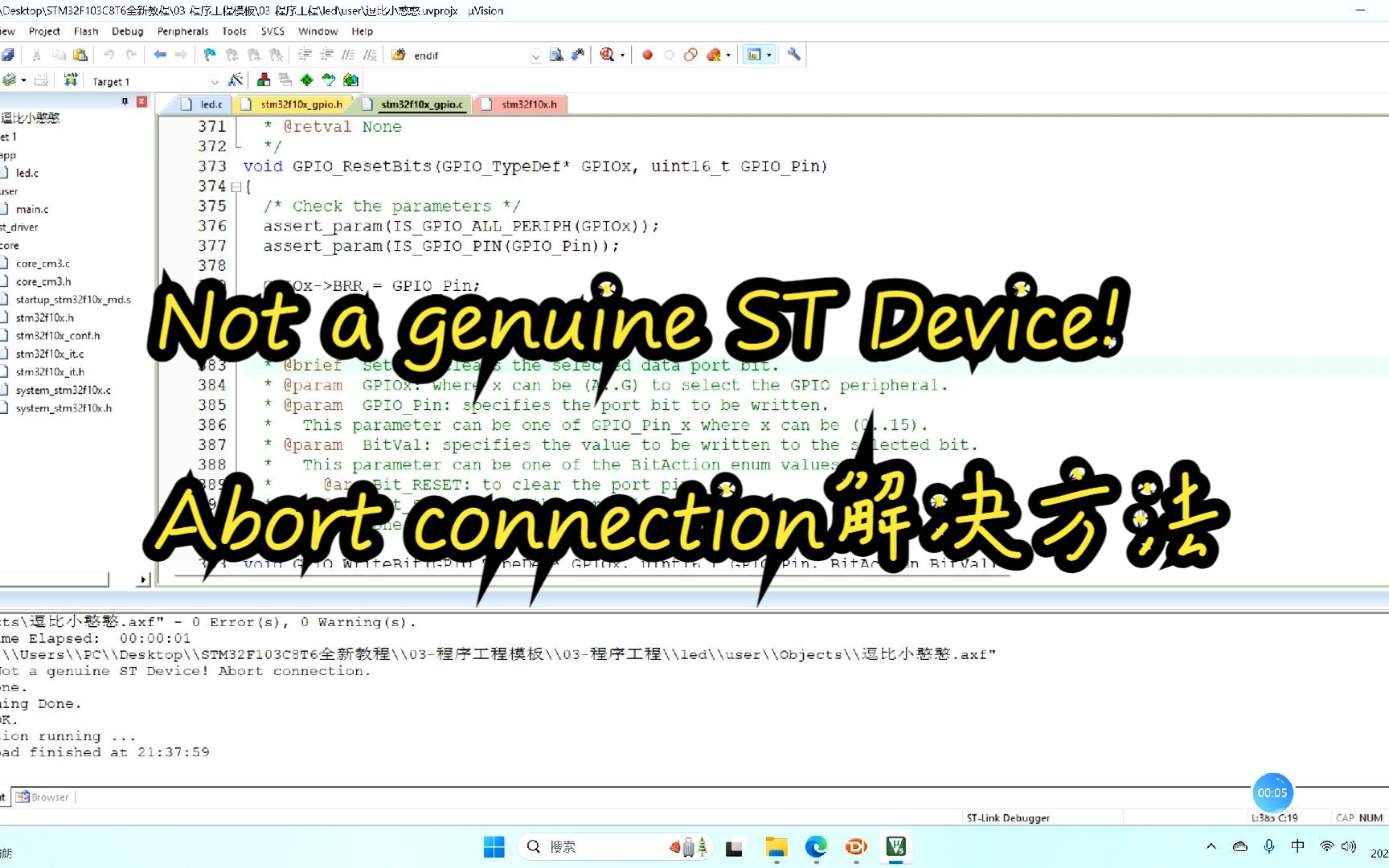Select main.c in the project tree
This screenshot has height=868, width=1389.
click(x=32, y=210)
